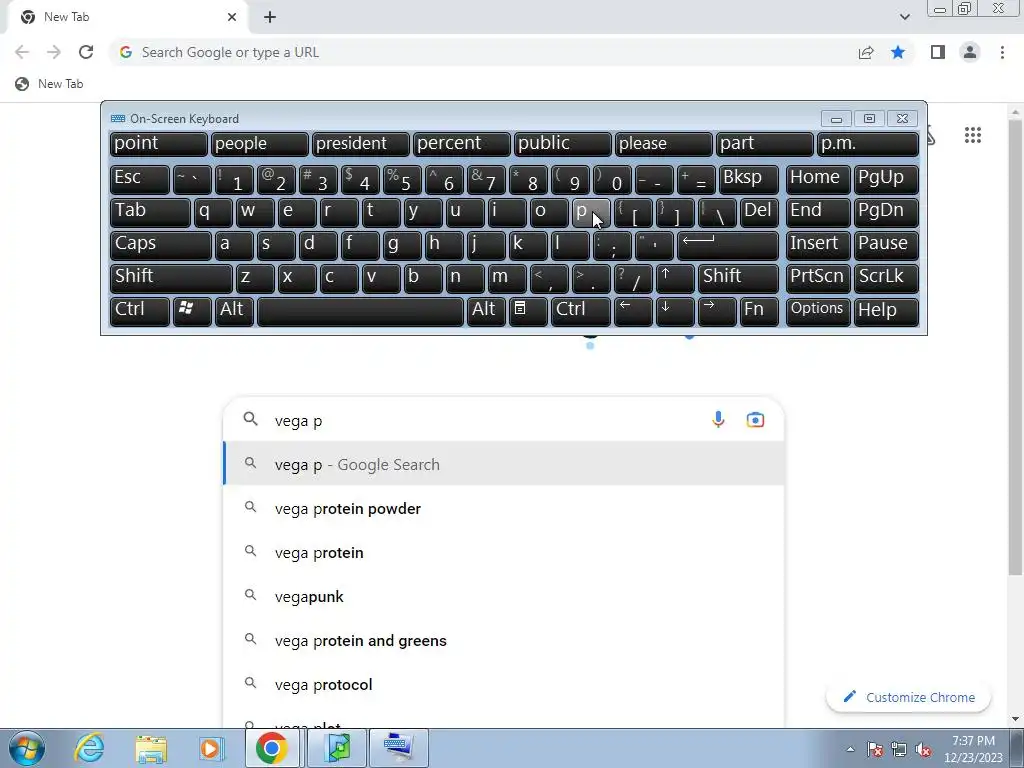The image size is (1024, 768).
Task: Choose vega p - Google Search entry
Action: click(x=504, y=464)
